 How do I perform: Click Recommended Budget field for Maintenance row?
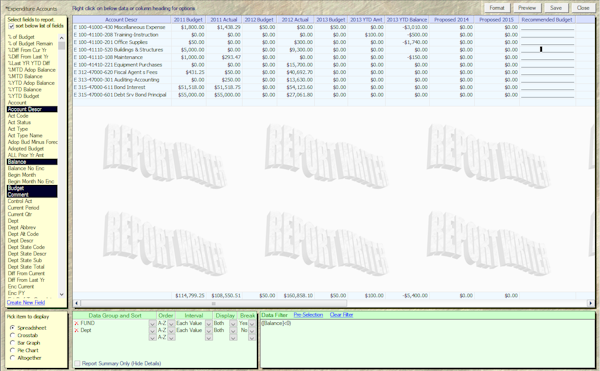click(x=547, y=57)
